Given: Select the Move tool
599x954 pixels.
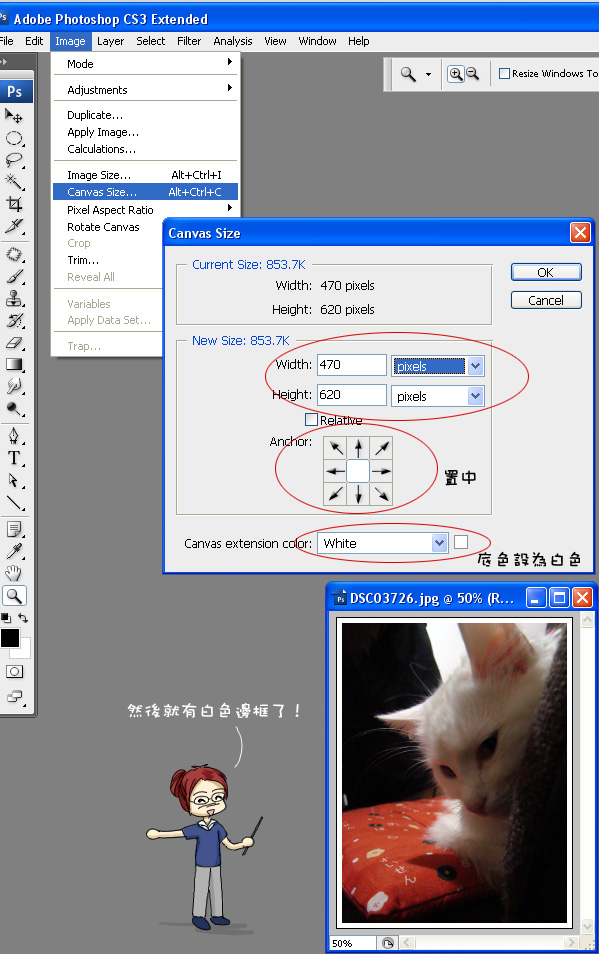Looking at the screenshot, I should point(14,116).
